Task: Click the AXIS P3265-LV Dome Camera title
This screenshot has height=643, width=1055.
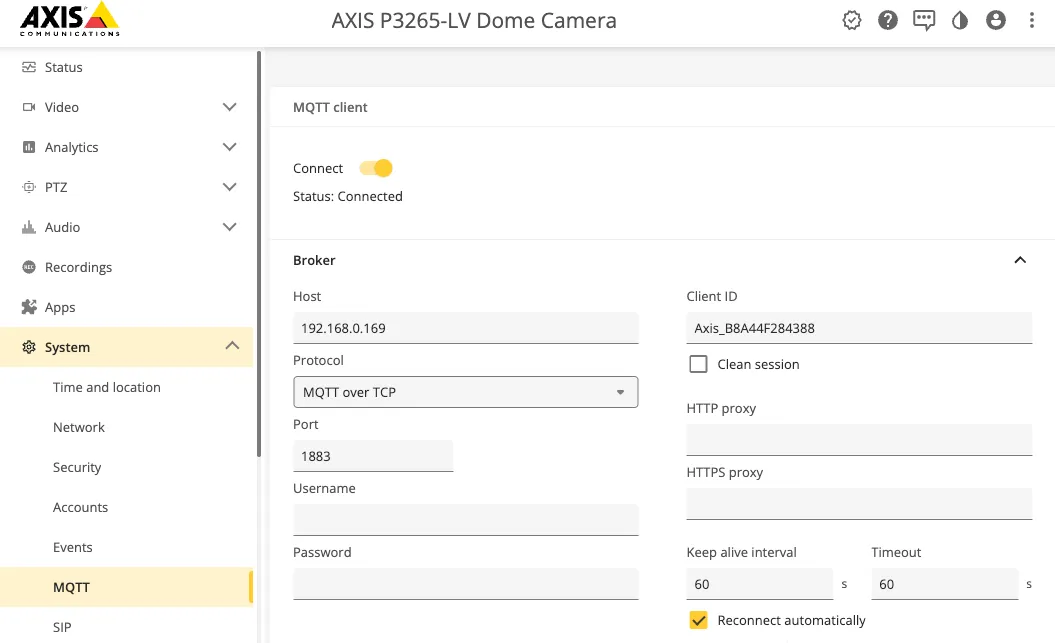Action: coord(474,21)
